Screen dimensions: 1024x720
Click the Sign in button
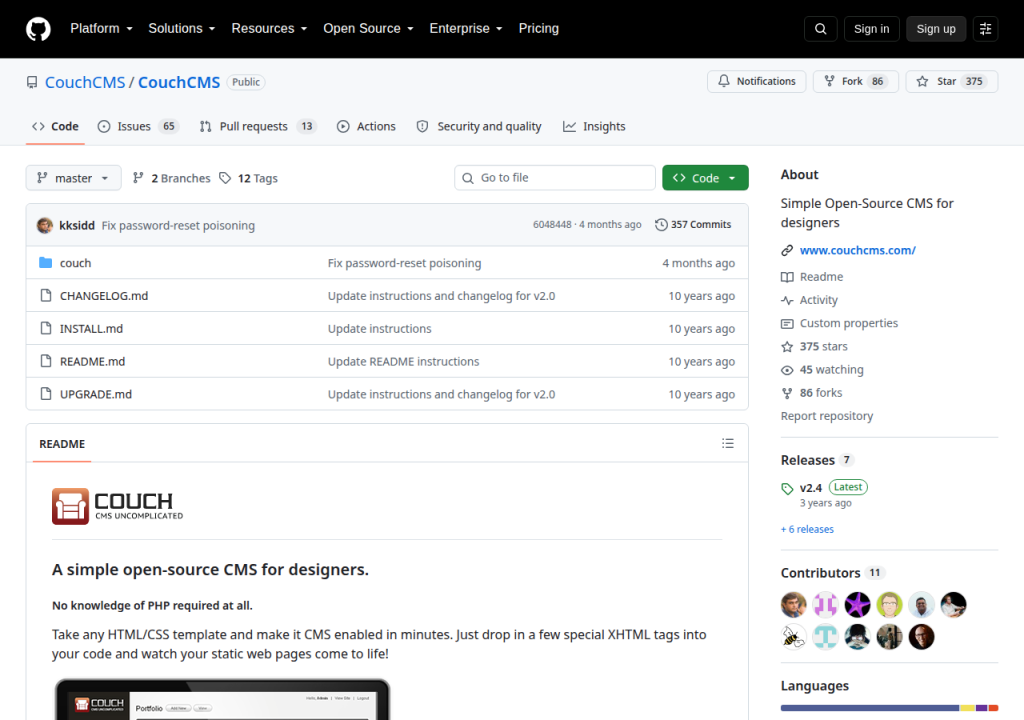[x=871, y=29]
